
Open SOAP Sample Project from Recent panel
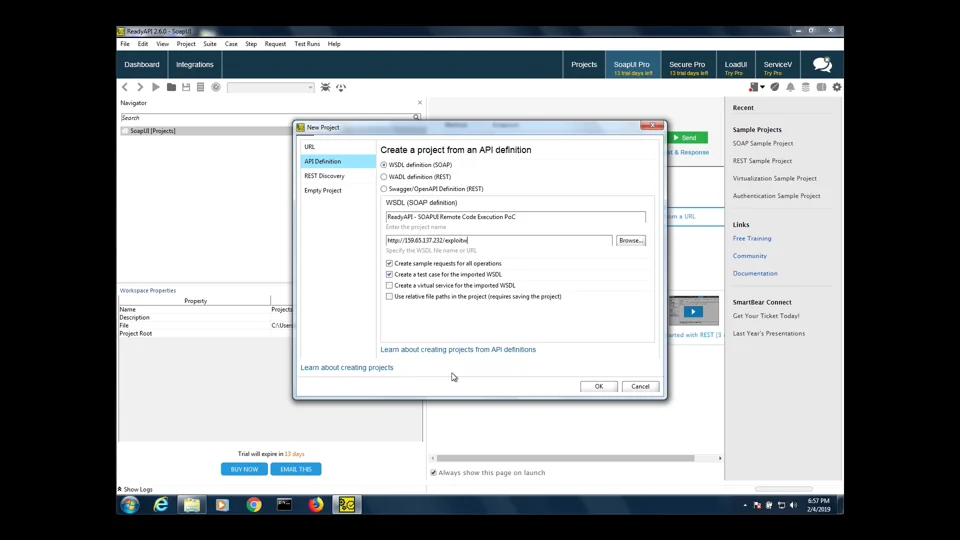click(763, 143)
